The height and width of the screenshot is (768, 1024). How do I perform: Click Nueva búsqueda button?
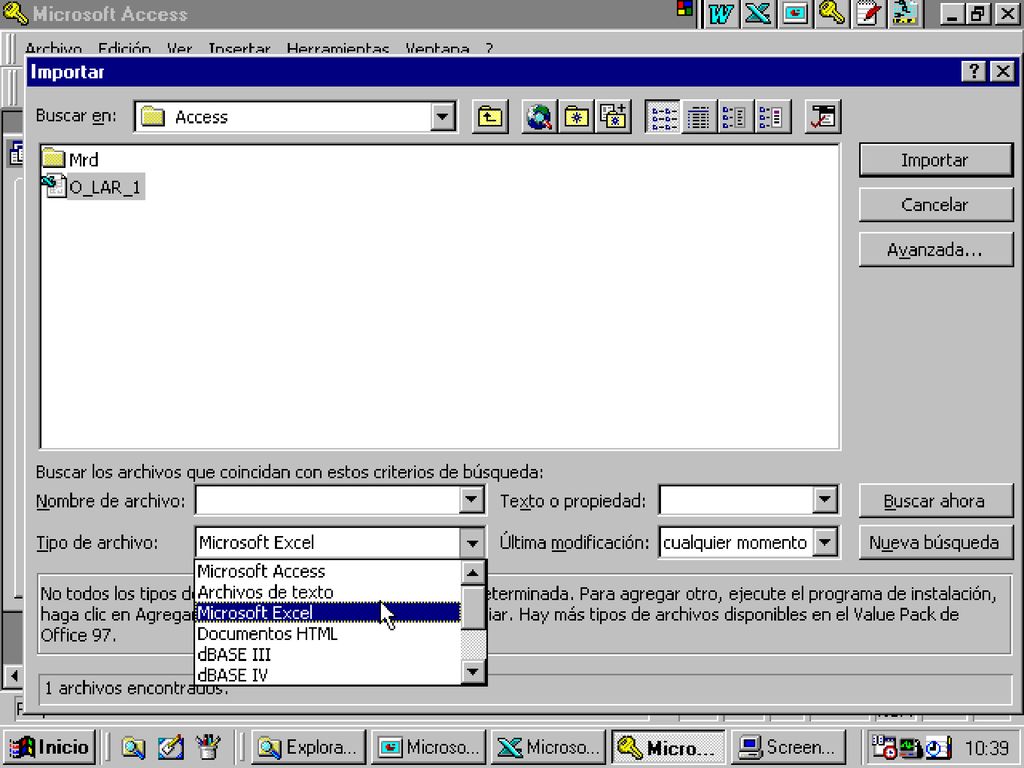pyautogui.click(x=935, y=543)
